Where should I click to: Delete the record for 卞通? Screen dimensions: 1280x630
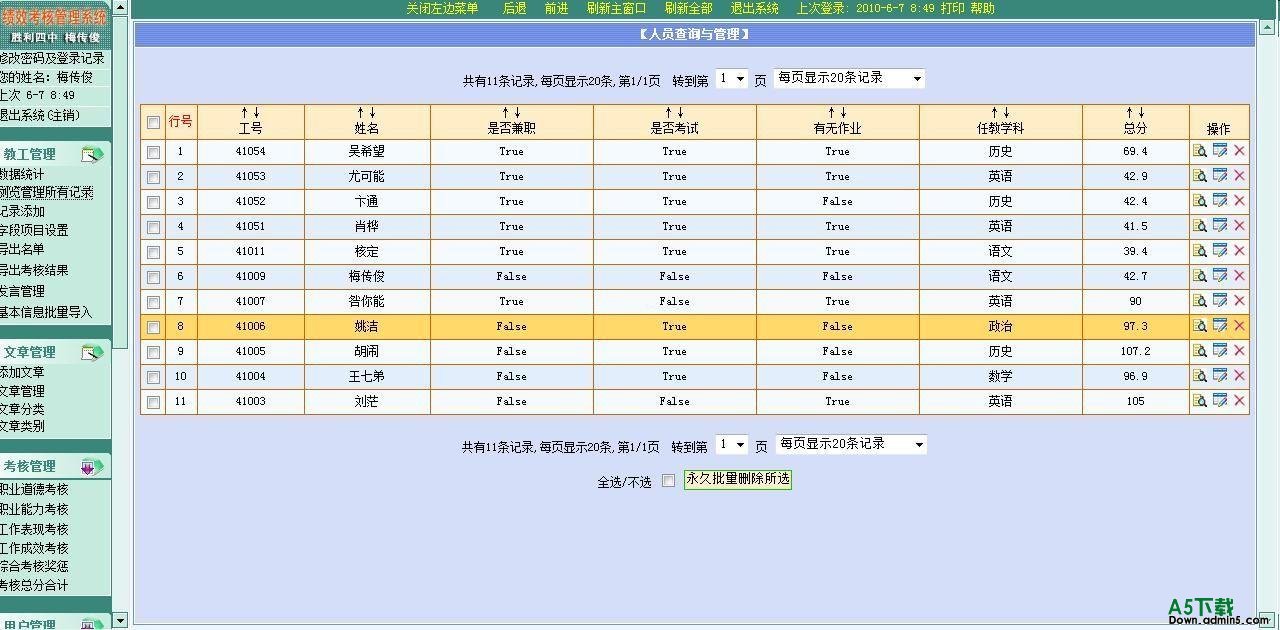pos(1239,201)
